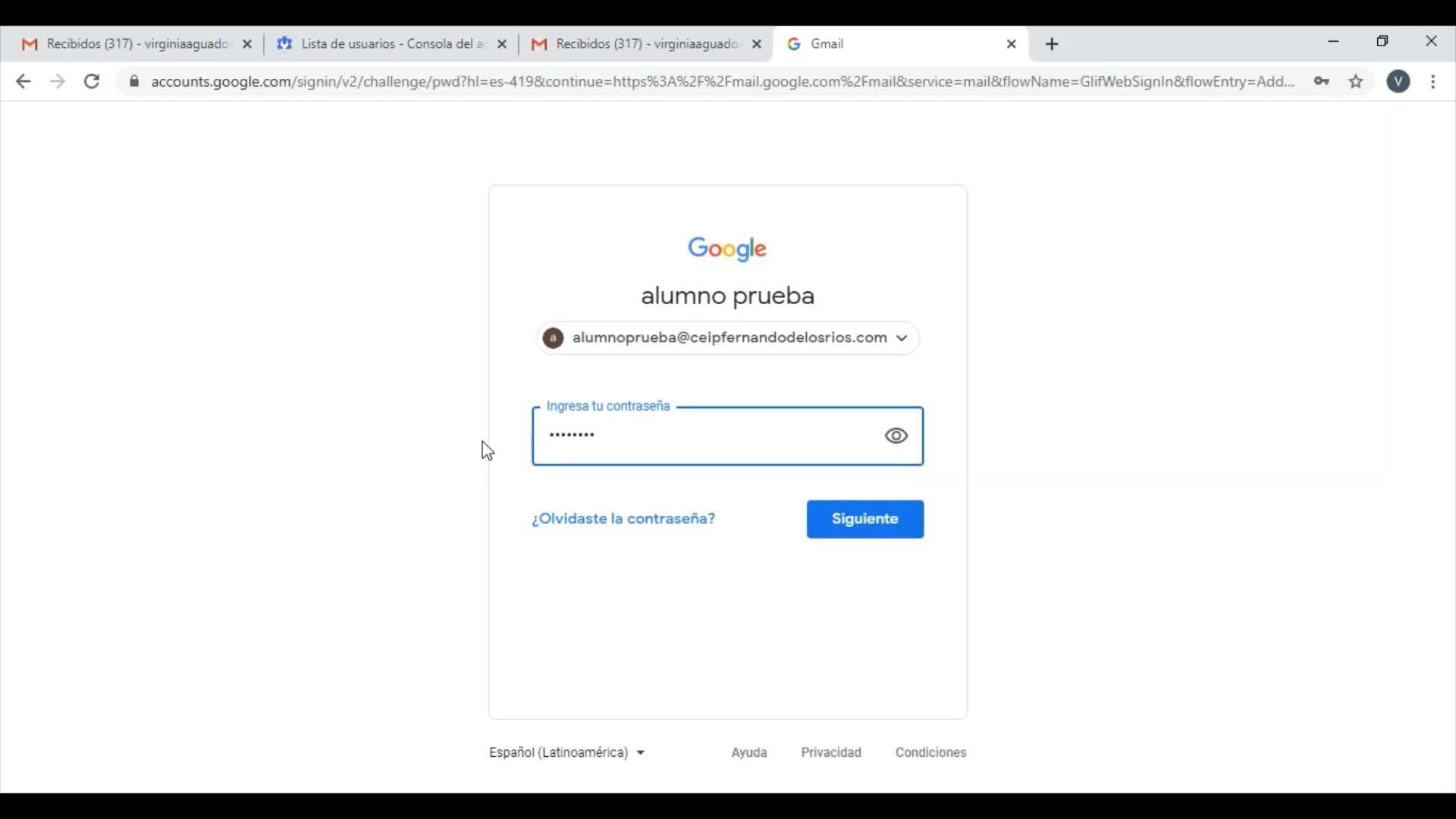1456x819 pixels.
Task: Close the Gmail sign-in tab
Action: (x=1012, y=45)
